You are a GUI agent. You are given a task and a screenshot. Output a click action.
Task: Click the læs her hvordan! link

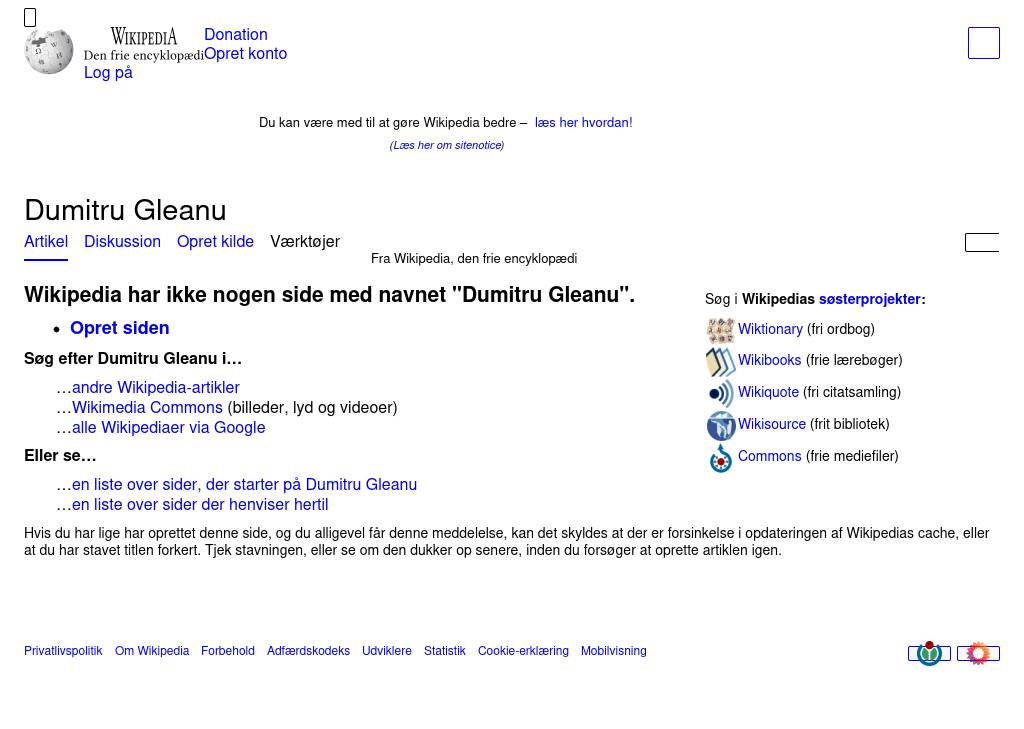[x=583, y=123]
